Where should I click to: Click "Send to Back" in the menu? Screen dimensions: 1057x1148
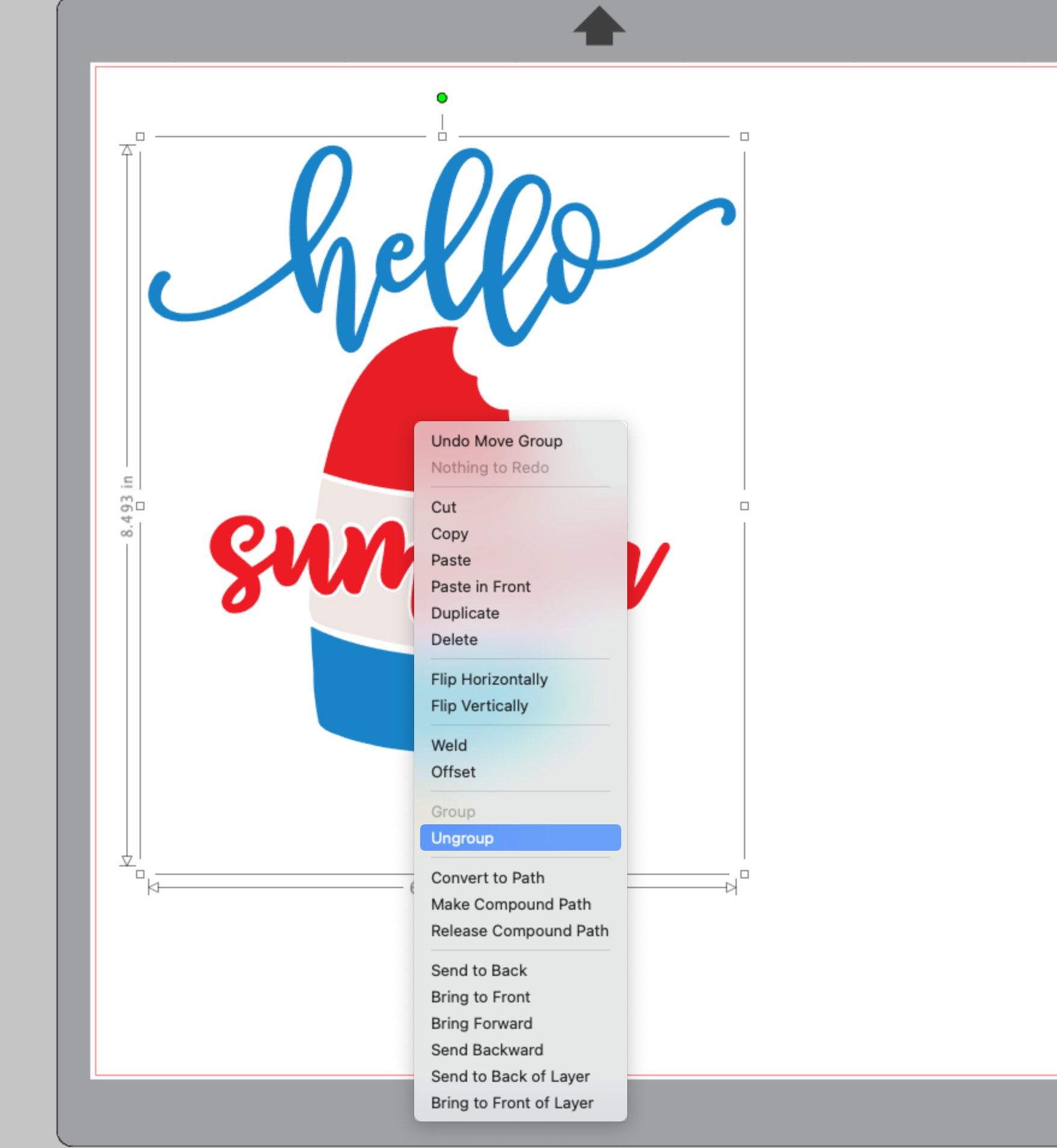coord(479,970)
